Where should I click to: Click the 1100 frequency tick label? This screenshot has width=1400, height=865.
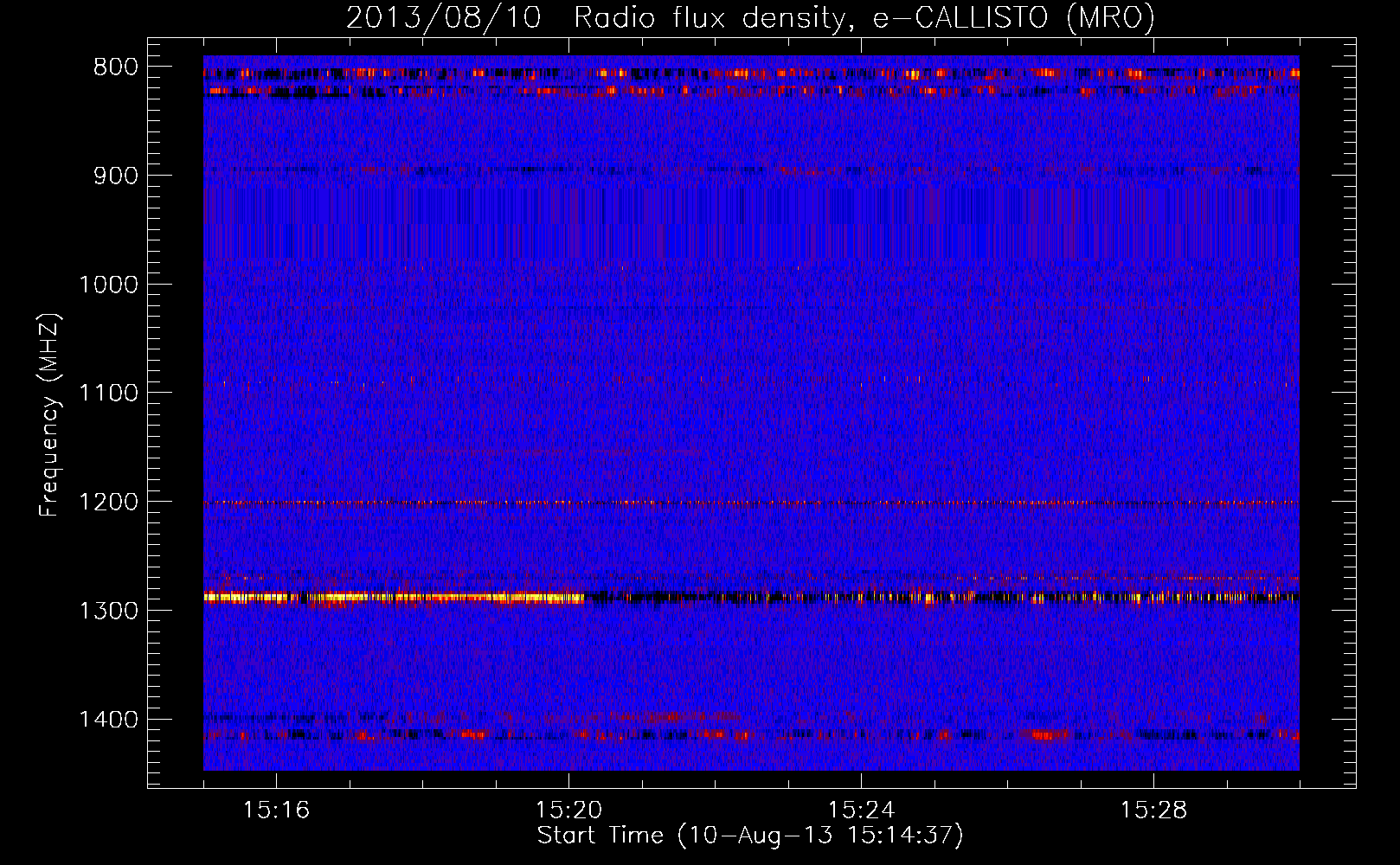click(109, 394)
